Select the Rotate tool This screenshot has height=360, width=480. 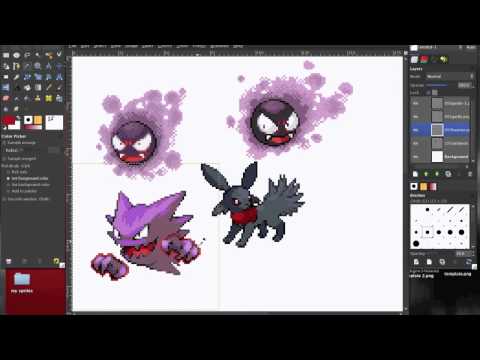pyautogui.click(x=27, y=77)
